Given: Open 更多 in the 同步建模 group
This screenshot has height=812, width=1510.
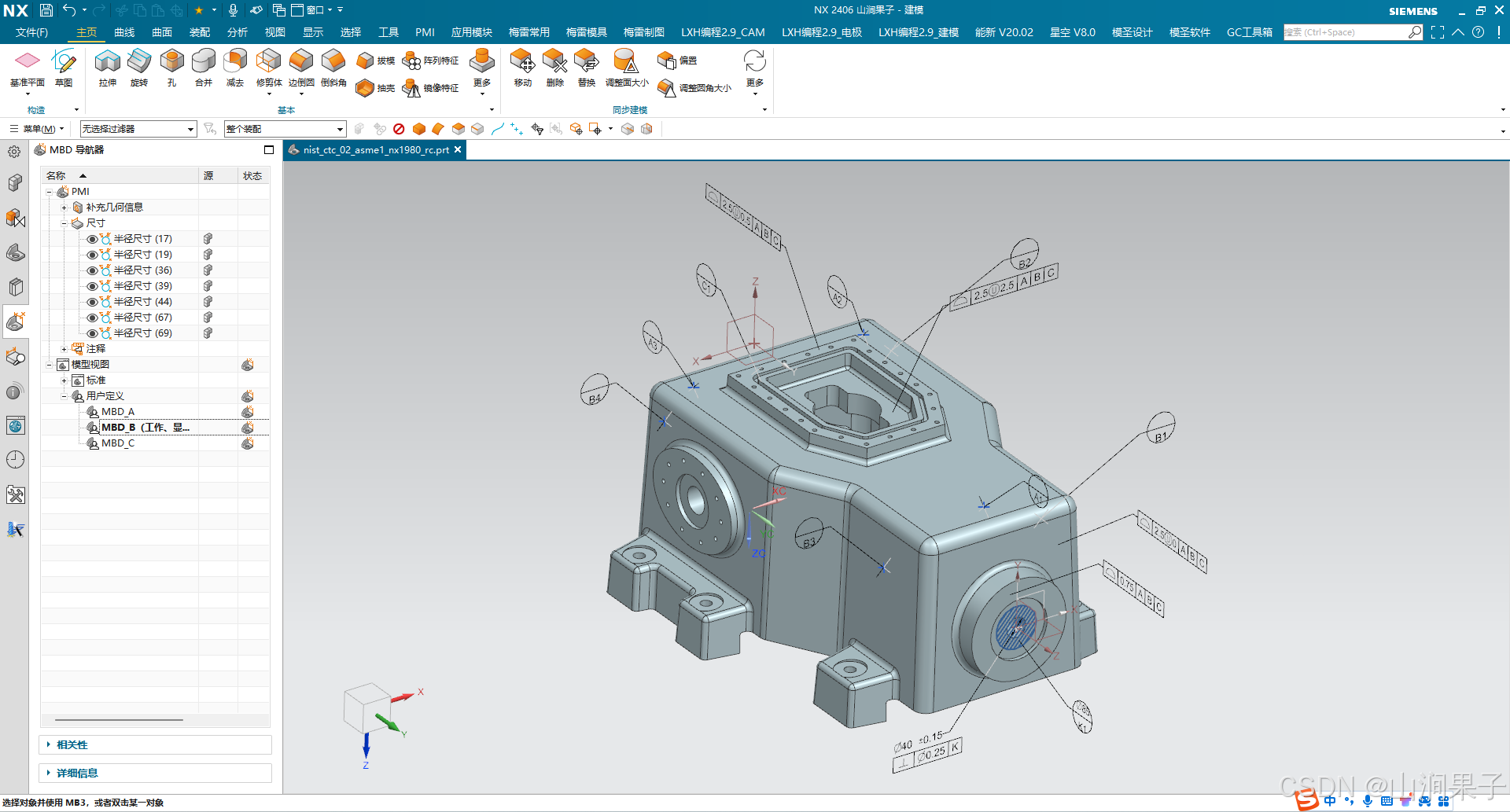Looking at the screenshot, I should [755, 71].
